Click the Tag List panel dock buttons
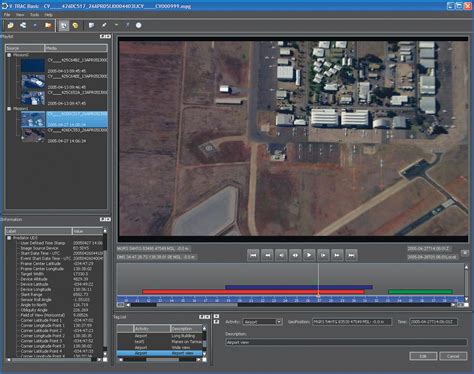This screenshot has height=374, width=474. [204, 317]
